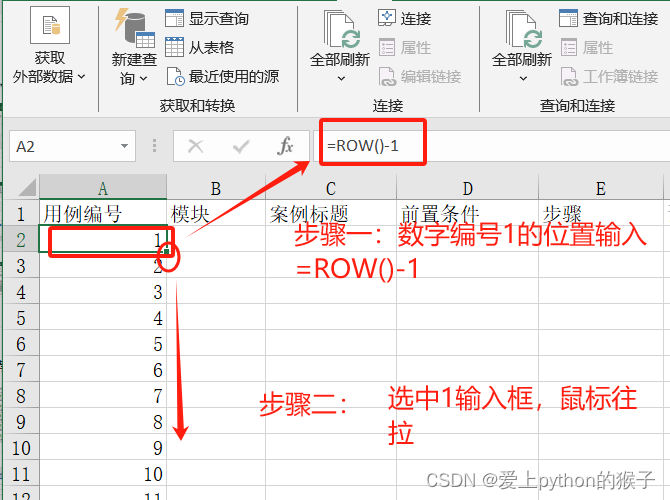Select row 5 header
The height and width of the screenshot is (500, 670).
click(21, 318)
